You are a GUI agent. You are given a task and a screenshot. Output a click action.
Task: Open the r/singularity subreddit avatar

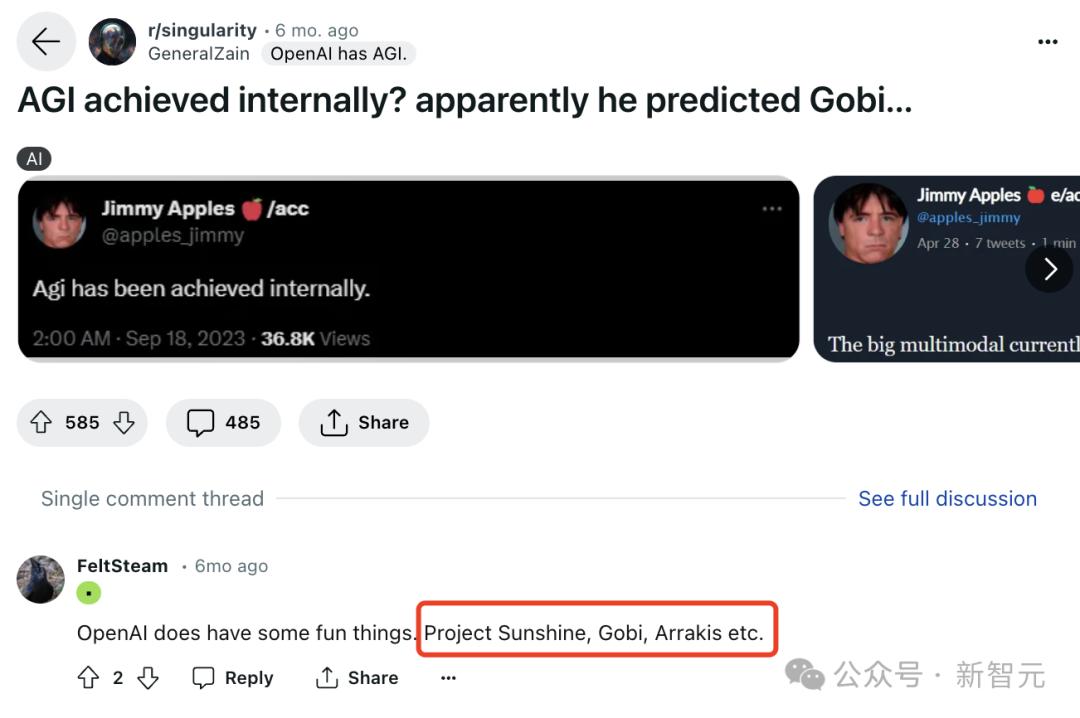[112, 41]
